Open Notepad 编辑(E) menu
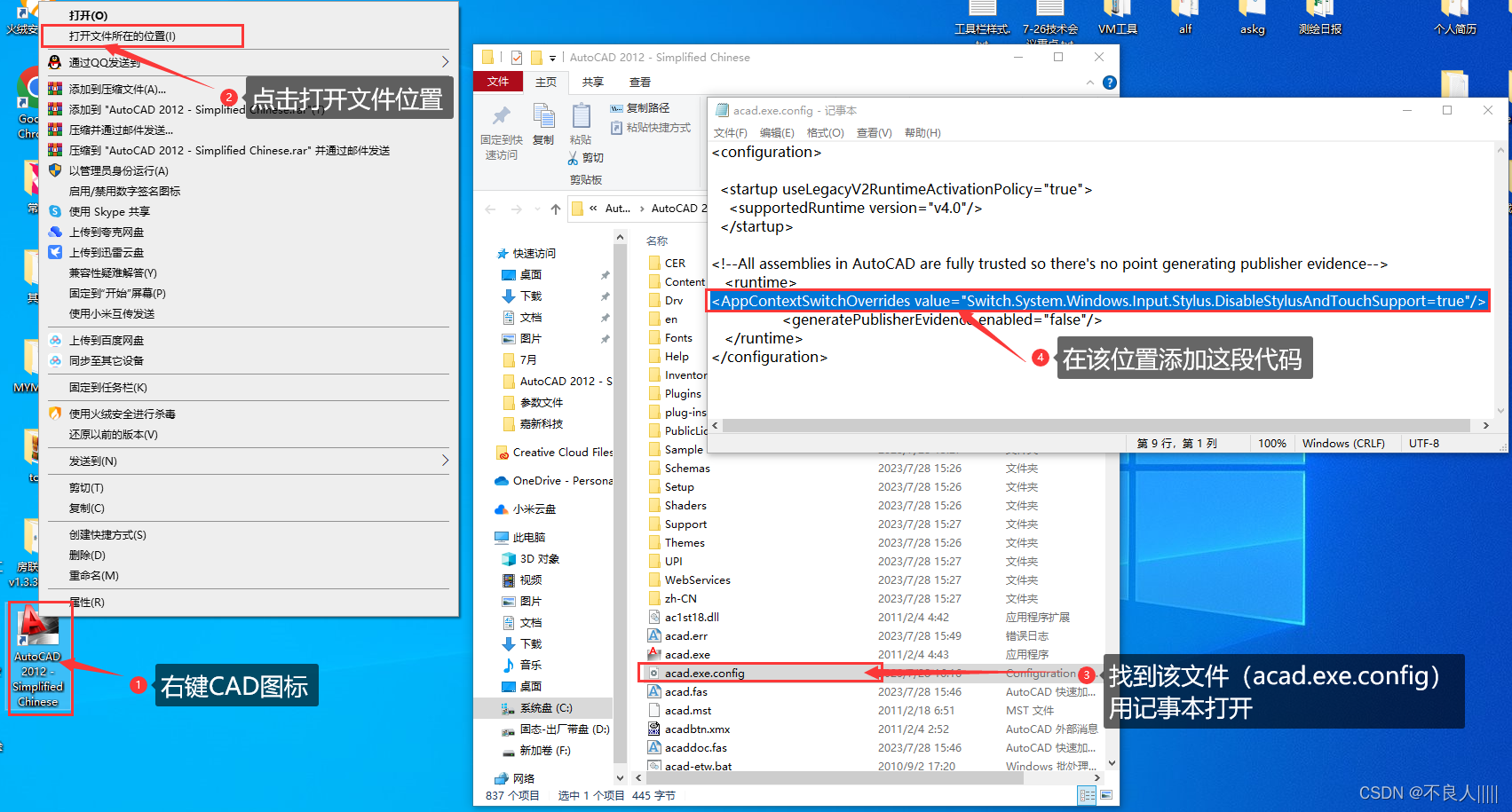This screenshot has height=812, width=1512. (x=777, y=133)
